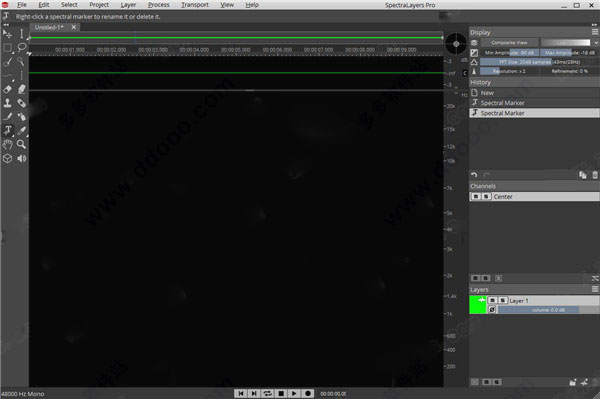Screen dimensions: 600x399
Task: Click the Record transport button
Action: pyautogui.click(x=308, y=393)
